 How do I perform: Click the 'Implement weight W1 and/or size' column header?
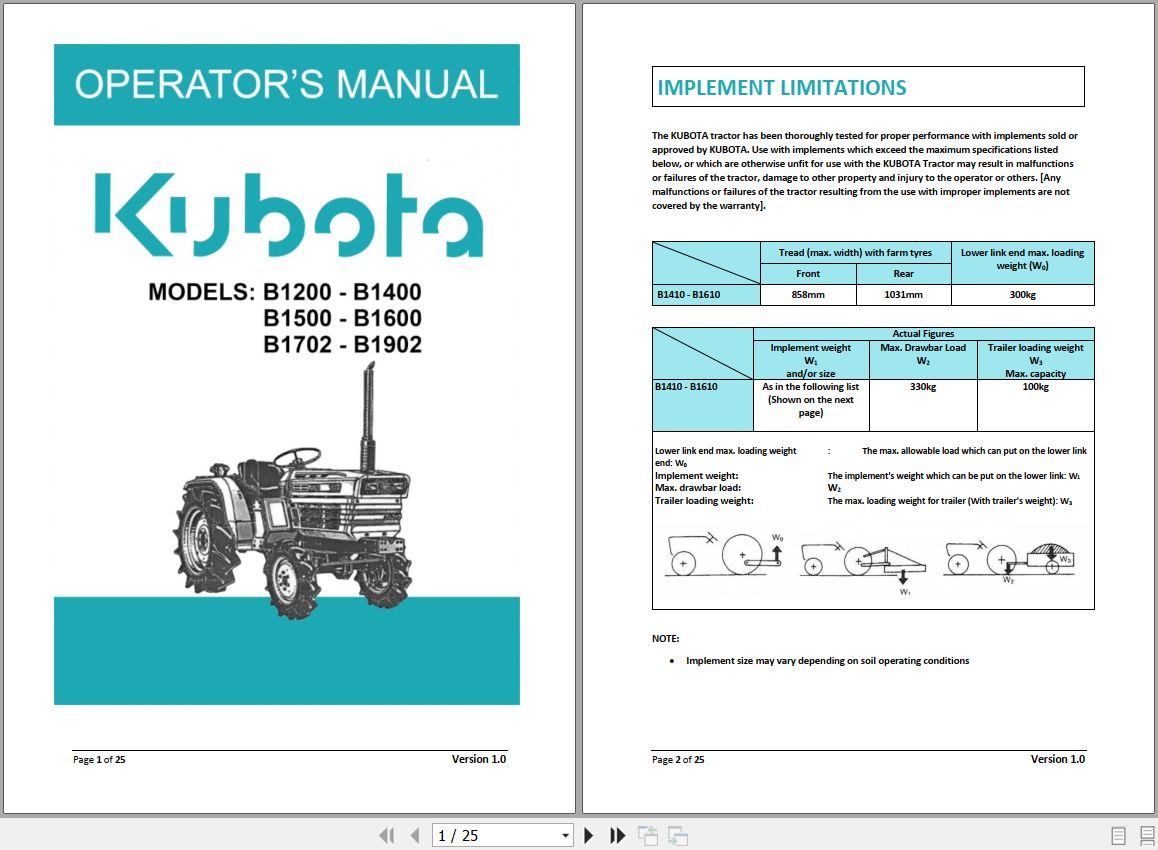click(811, 360)
